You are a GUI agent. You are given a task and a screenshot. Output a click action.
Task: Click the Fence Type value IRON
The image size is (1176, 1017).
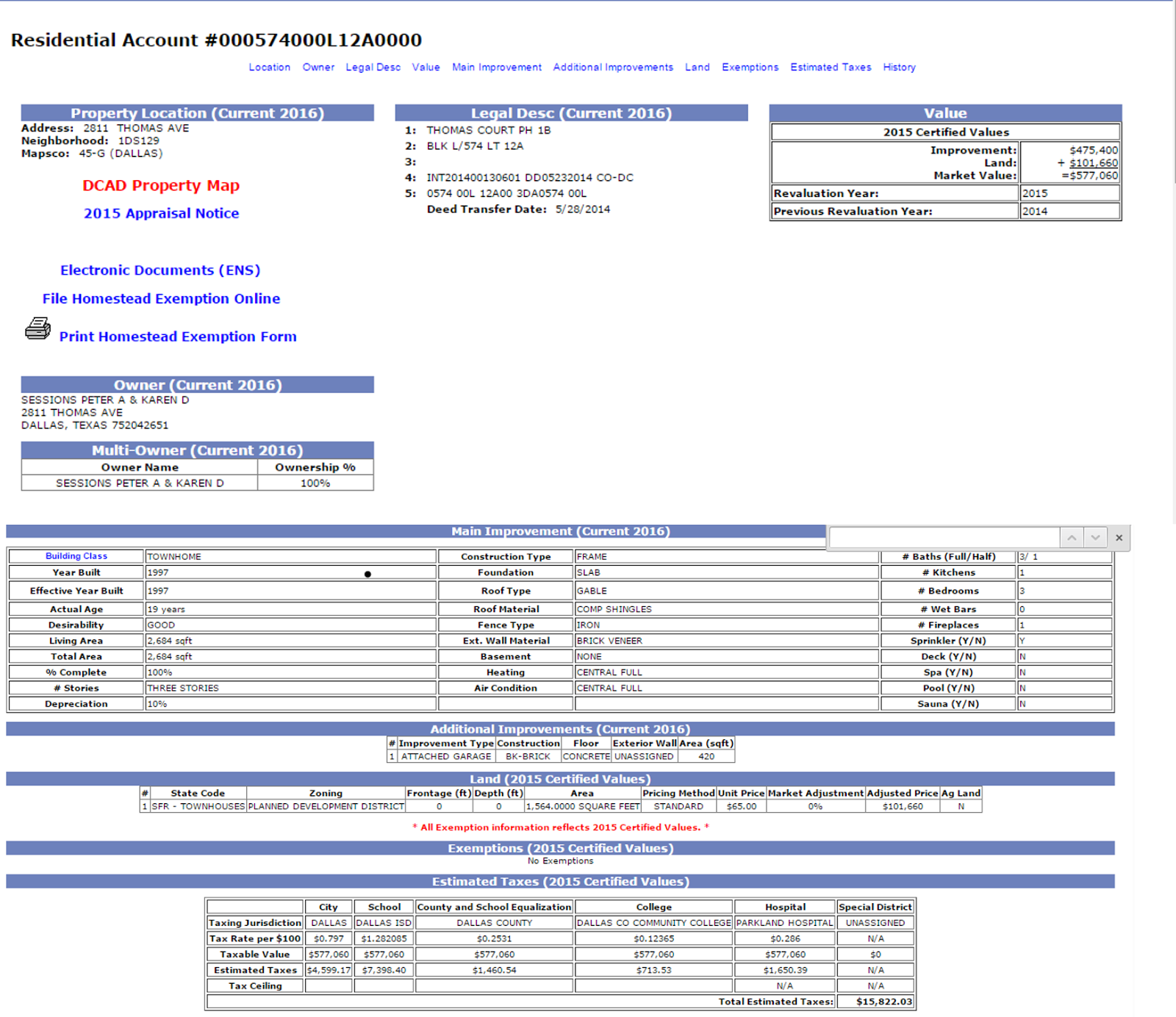pos(588,625)
